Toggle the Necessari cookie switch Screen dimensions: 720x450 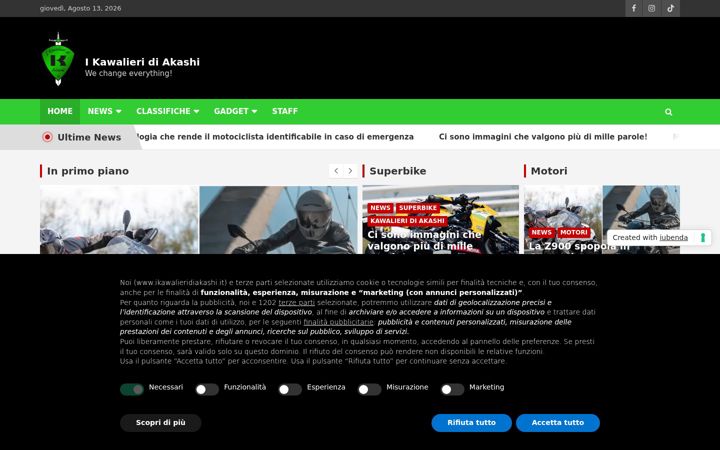point(132,389)
